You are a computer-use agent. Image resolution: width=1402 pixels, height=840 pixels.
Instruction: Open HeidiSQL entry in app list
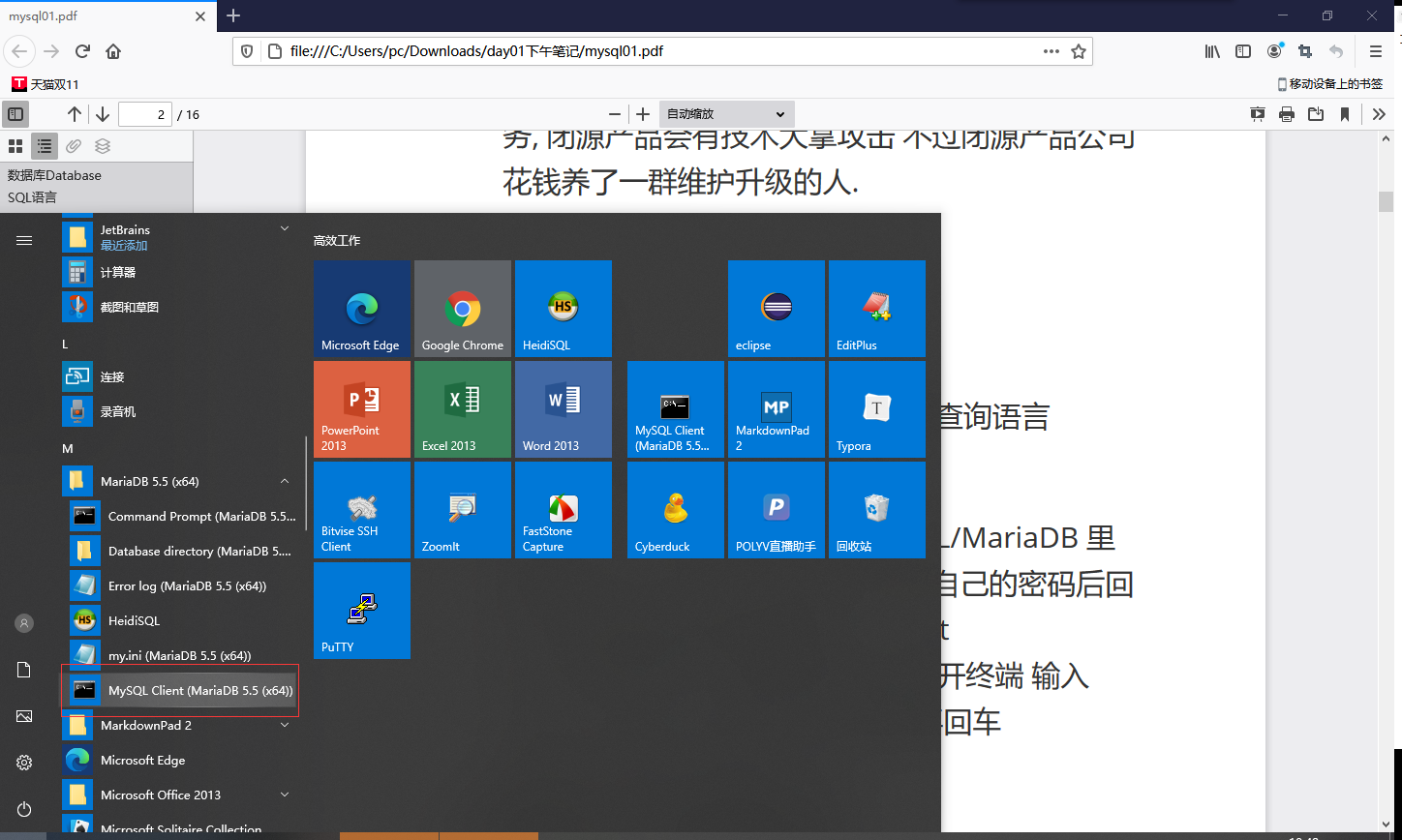tap(180, 621)
